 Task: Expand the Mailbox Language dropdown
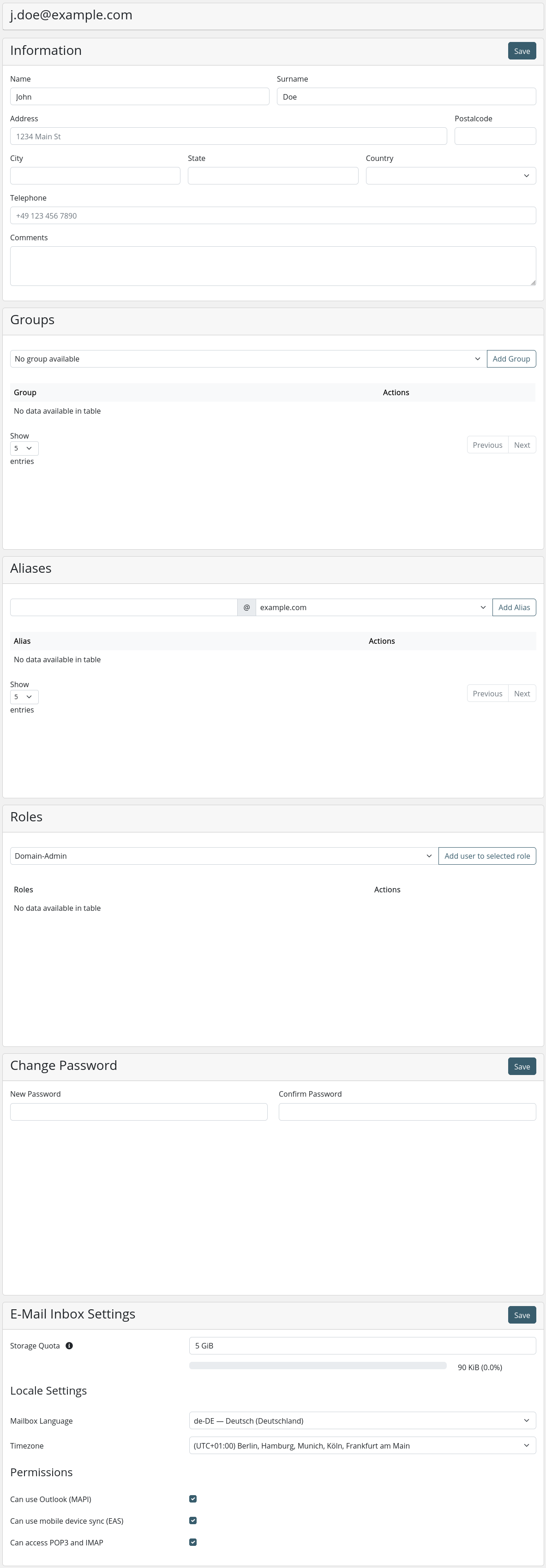[362, 1420]
